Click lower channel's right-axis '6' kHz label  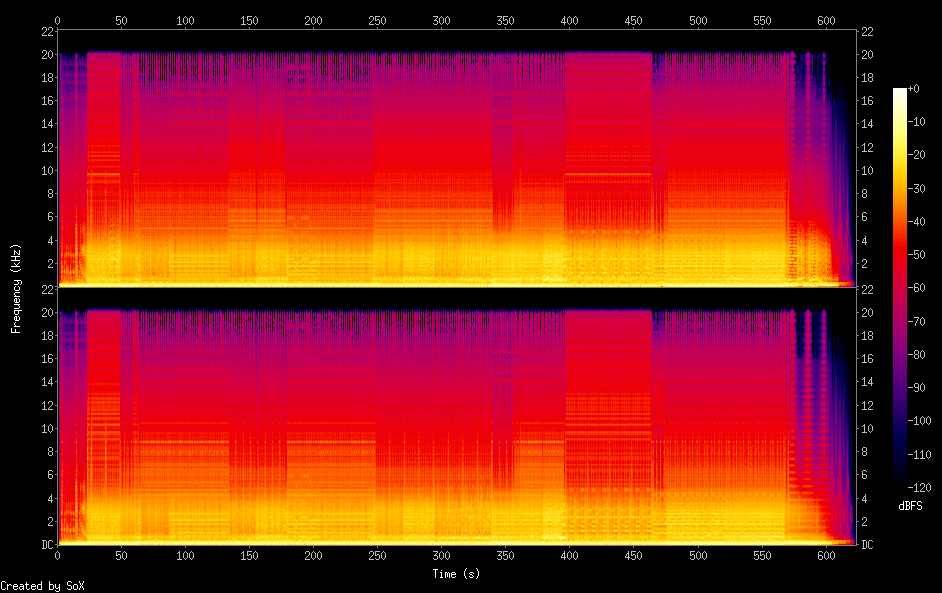pos(865,475)
